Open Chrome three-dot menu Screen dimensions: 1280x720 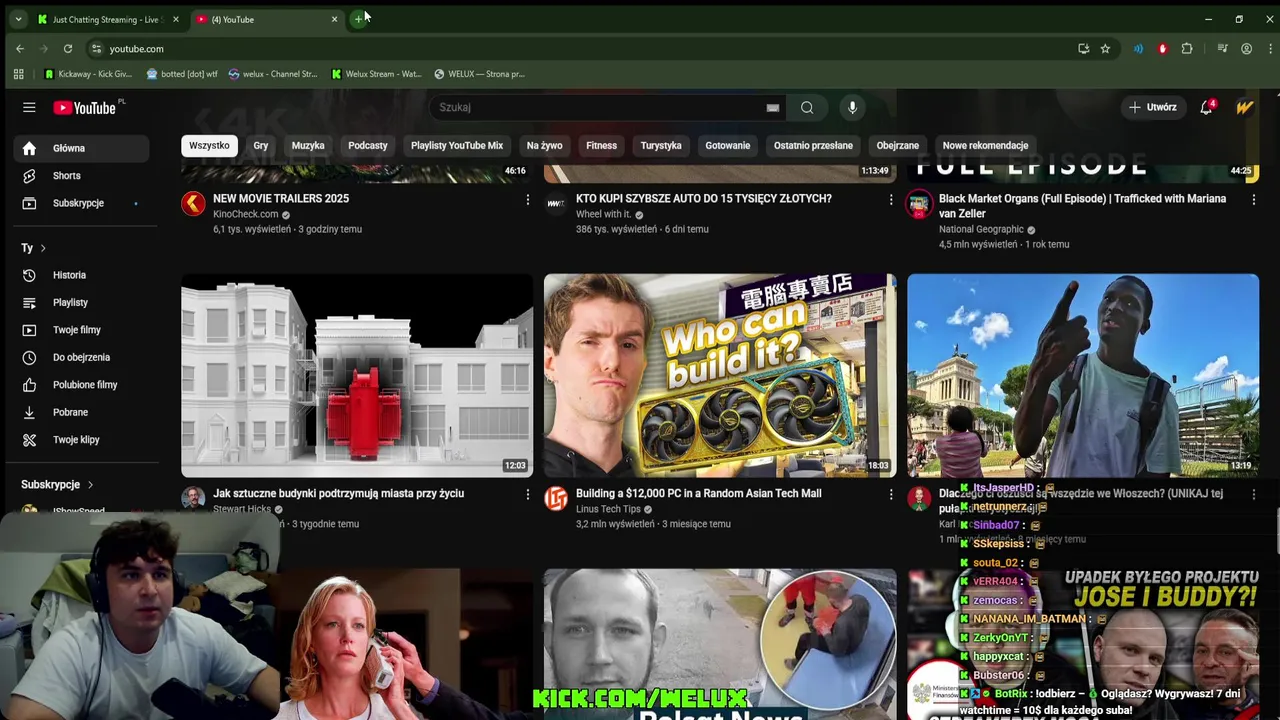pos(1270,49)
